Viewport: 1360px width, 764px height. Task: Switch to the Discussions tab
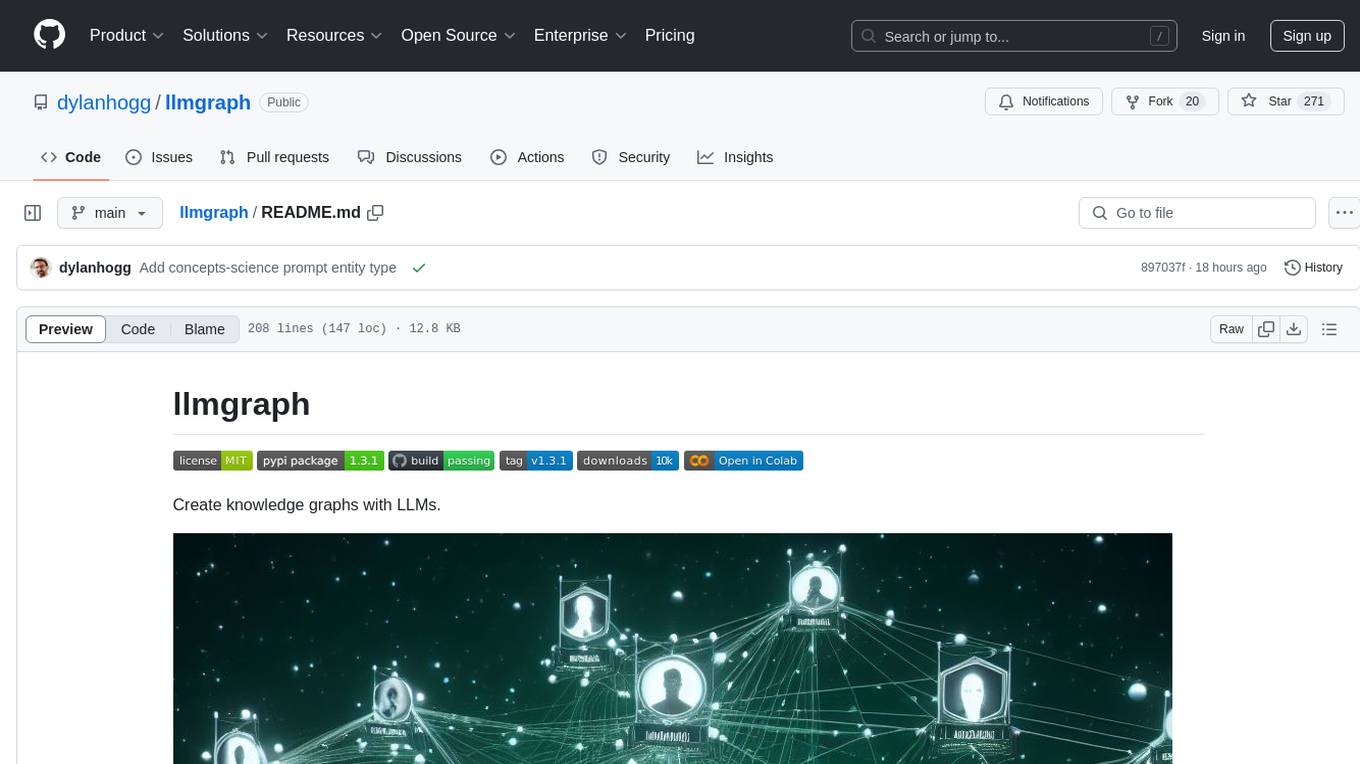coord(410,157)
